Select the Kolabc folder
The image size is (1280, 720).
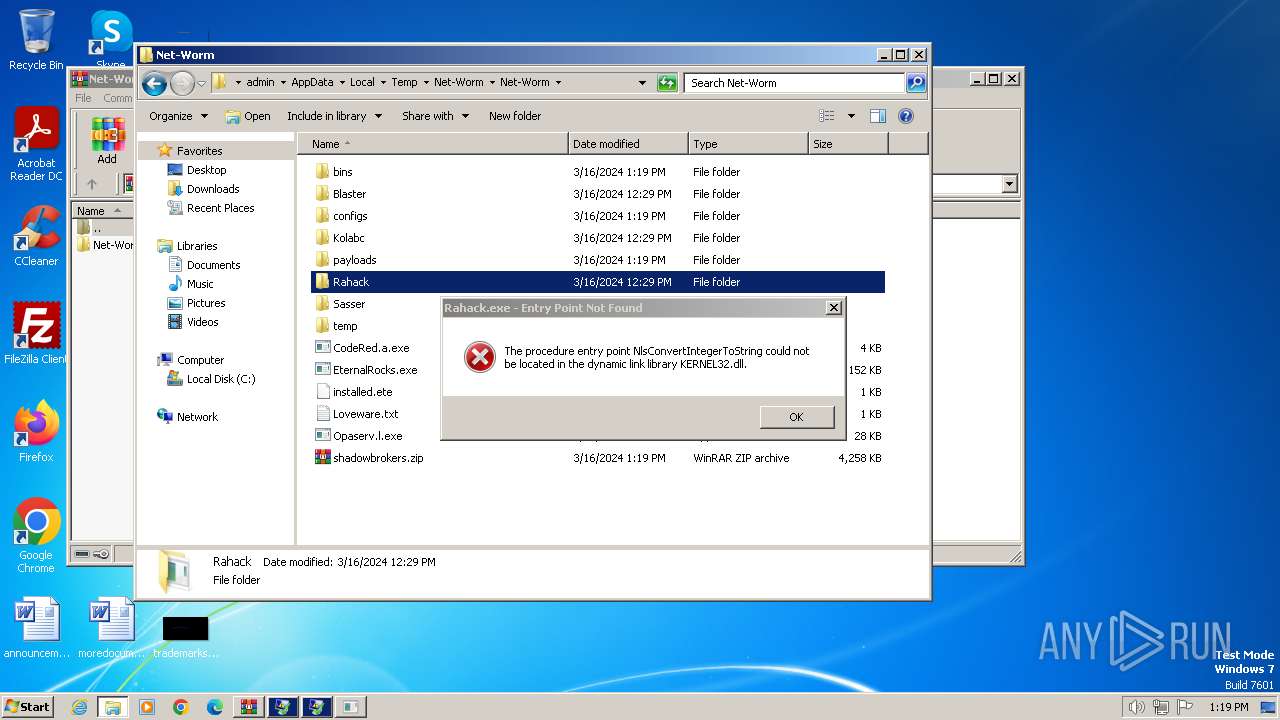pyautogui.click(x=598, y=238)
